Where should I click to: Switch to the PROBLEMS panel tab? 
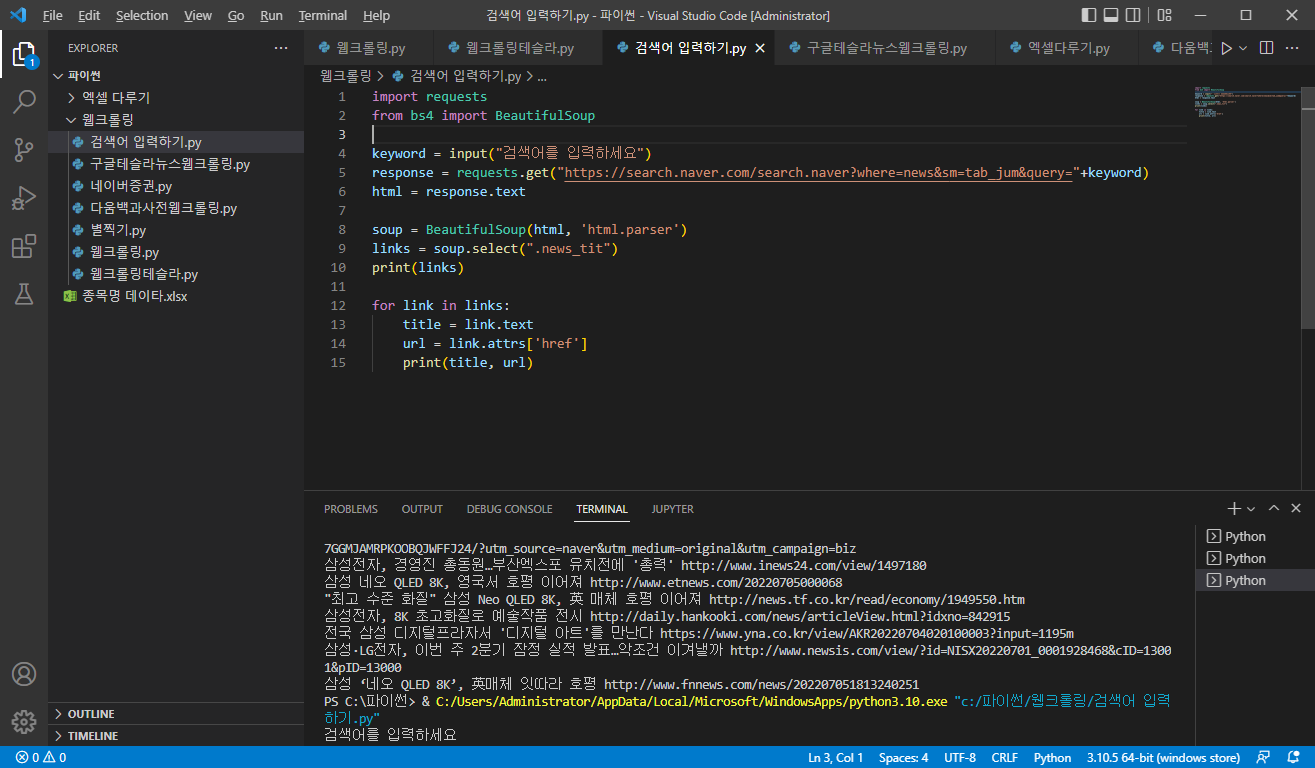point(351,509)
